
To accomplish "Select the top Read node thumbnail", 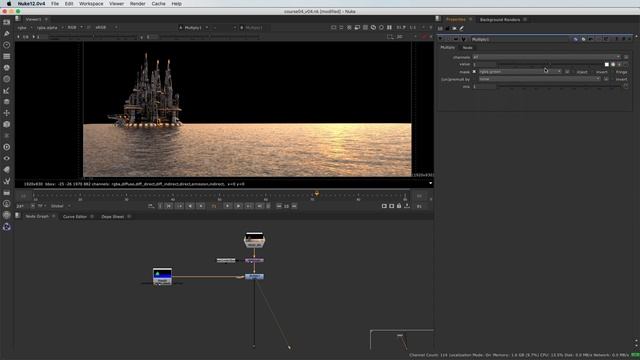I will pos(254,240).
